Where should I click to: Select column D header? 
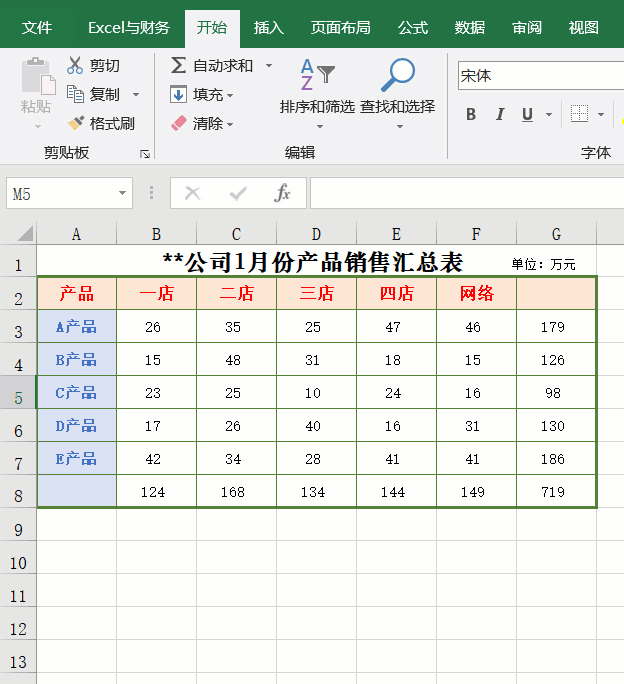click(316, 234)
